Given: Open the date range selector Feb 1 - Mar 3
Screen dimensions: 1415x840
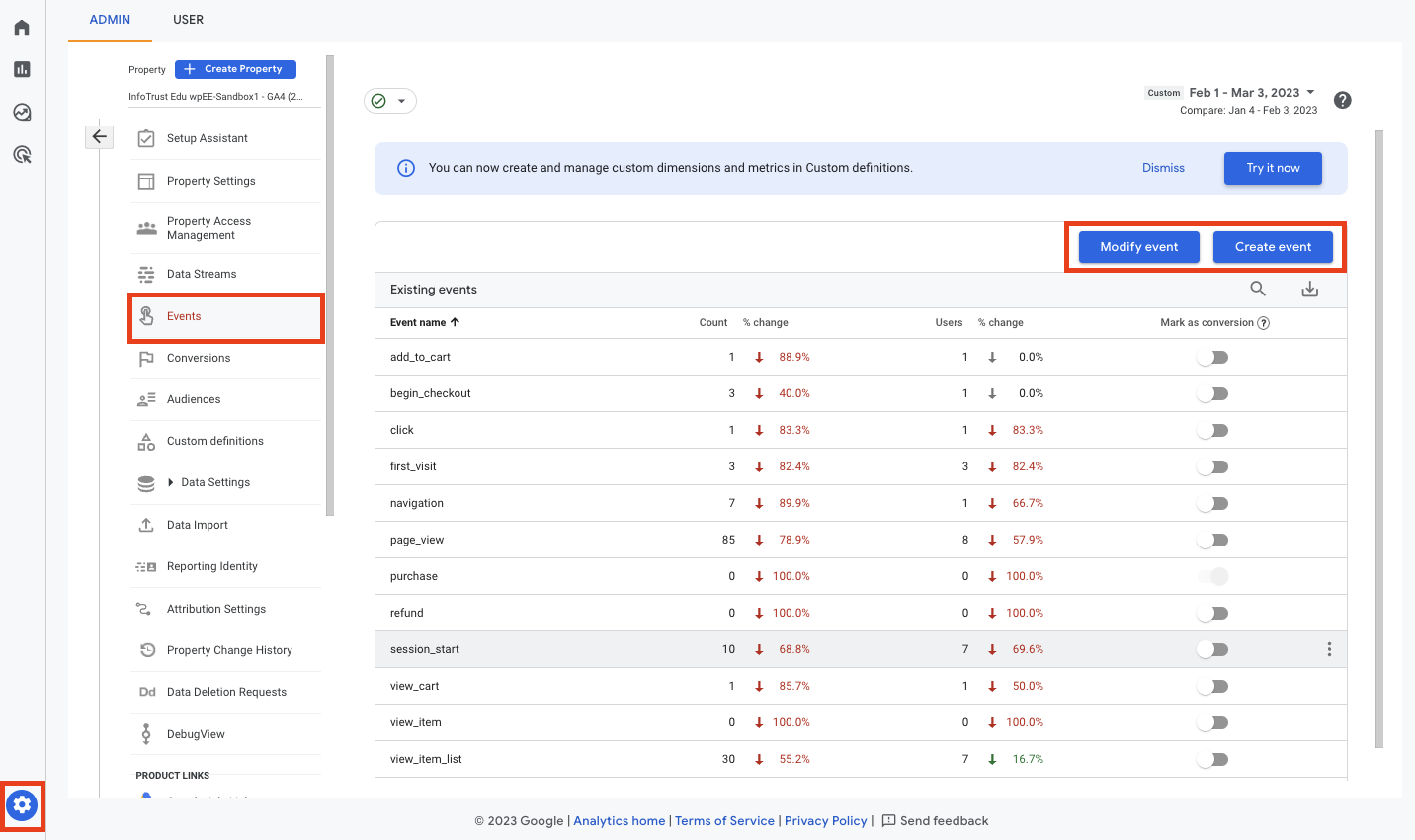Looking at the screenshot, I should tap(1247, 92).
